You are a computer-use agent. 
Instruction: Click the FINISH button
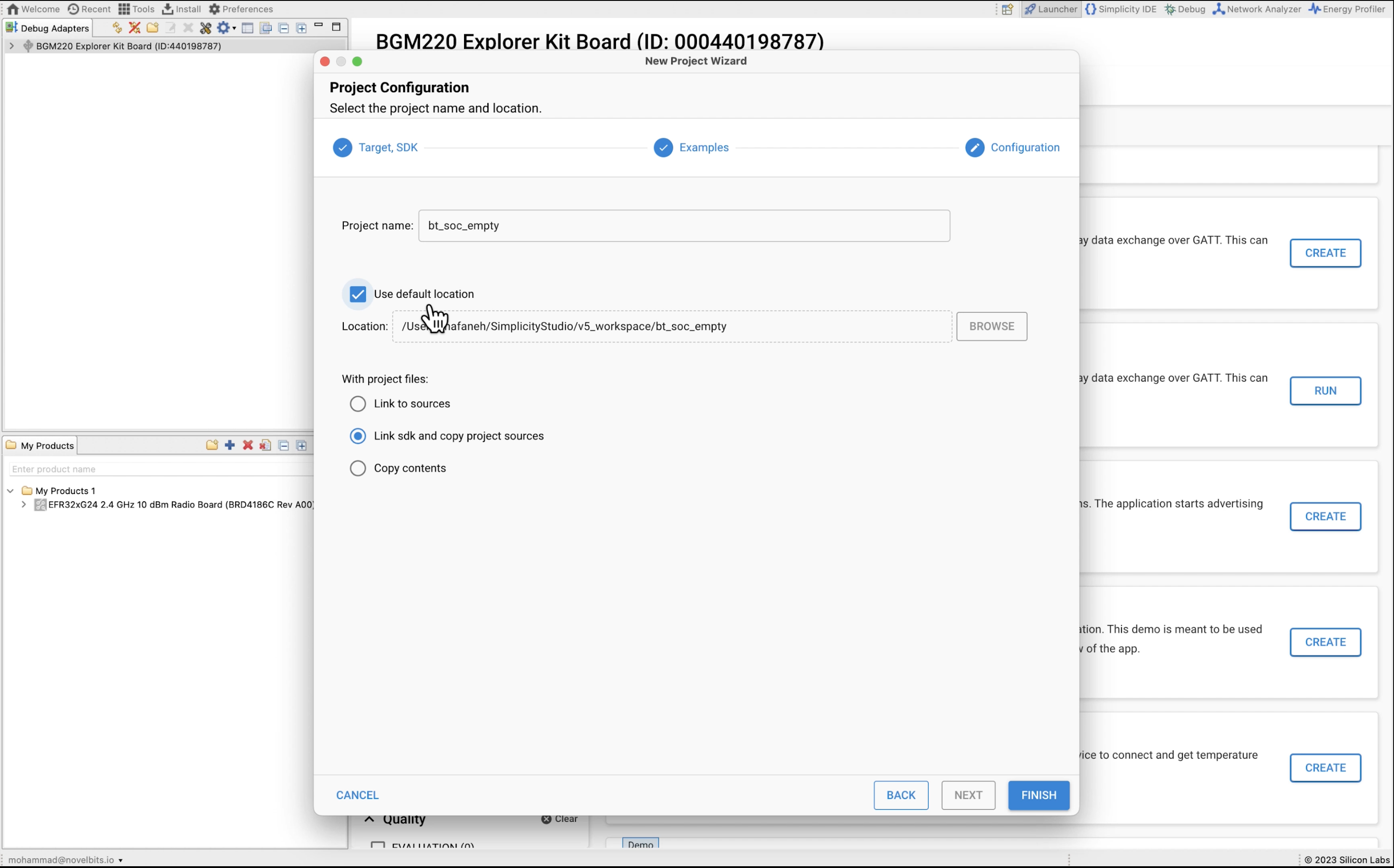1039,795
